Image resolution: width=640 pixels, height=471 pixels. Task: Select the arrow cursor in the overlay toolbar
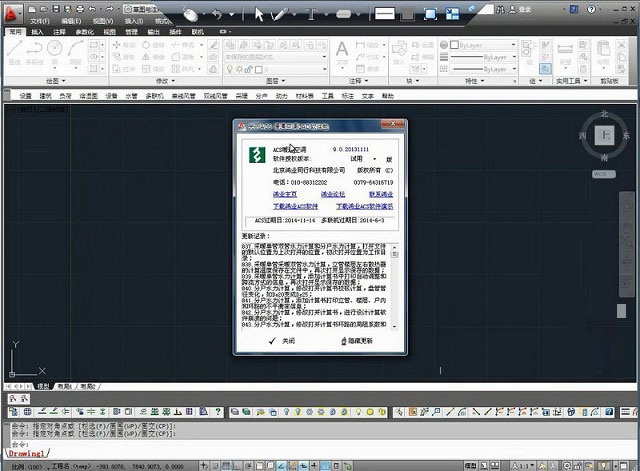point(259,14)
